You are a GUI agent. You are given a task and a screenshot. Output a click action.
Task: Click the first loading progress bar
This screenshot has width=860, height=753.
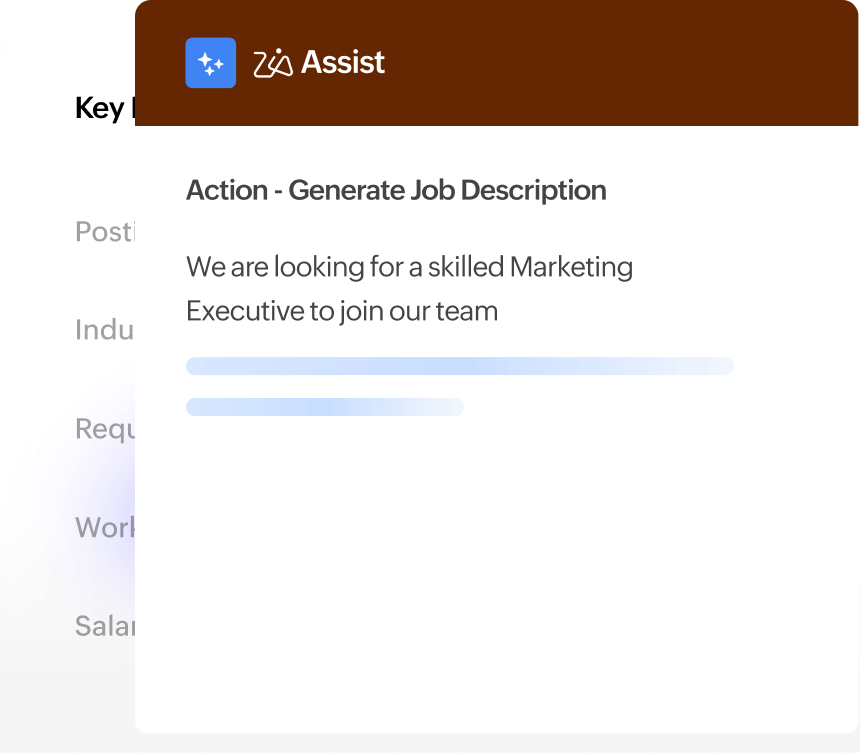point(459,366)
